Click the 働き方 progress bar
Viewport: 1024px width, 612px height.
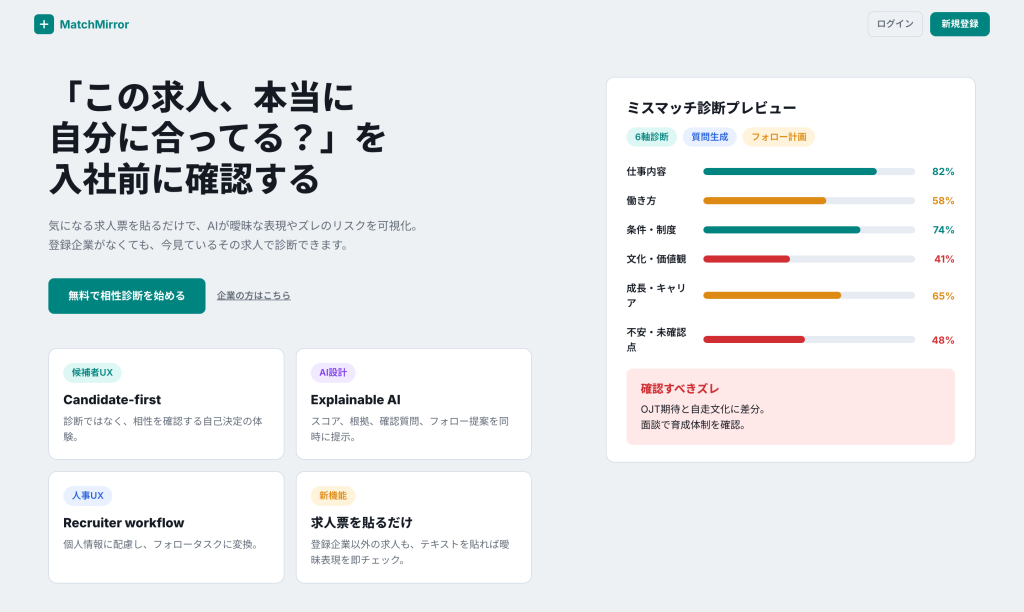(x=808, y=201)
